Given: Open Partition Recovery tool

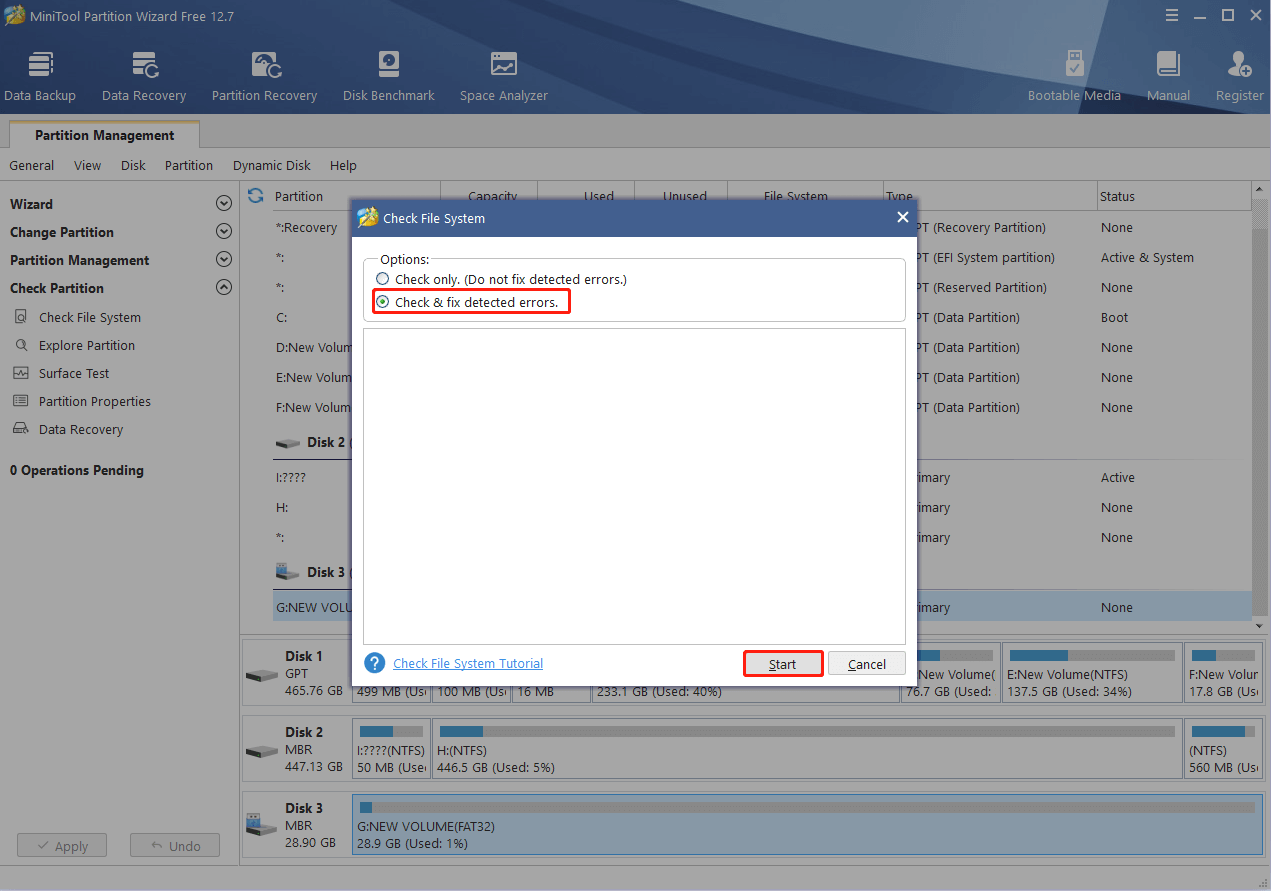Looking at the screenshot, I should (x=264, y=77).
